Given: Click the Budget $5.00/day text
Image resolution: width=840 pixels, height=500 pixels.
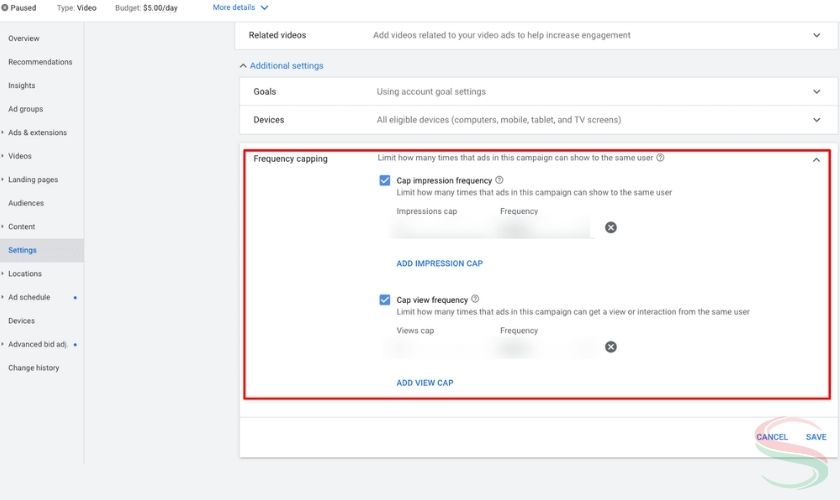Looking at the screenshot, I should pyautogui.click(x=146, y=8).
